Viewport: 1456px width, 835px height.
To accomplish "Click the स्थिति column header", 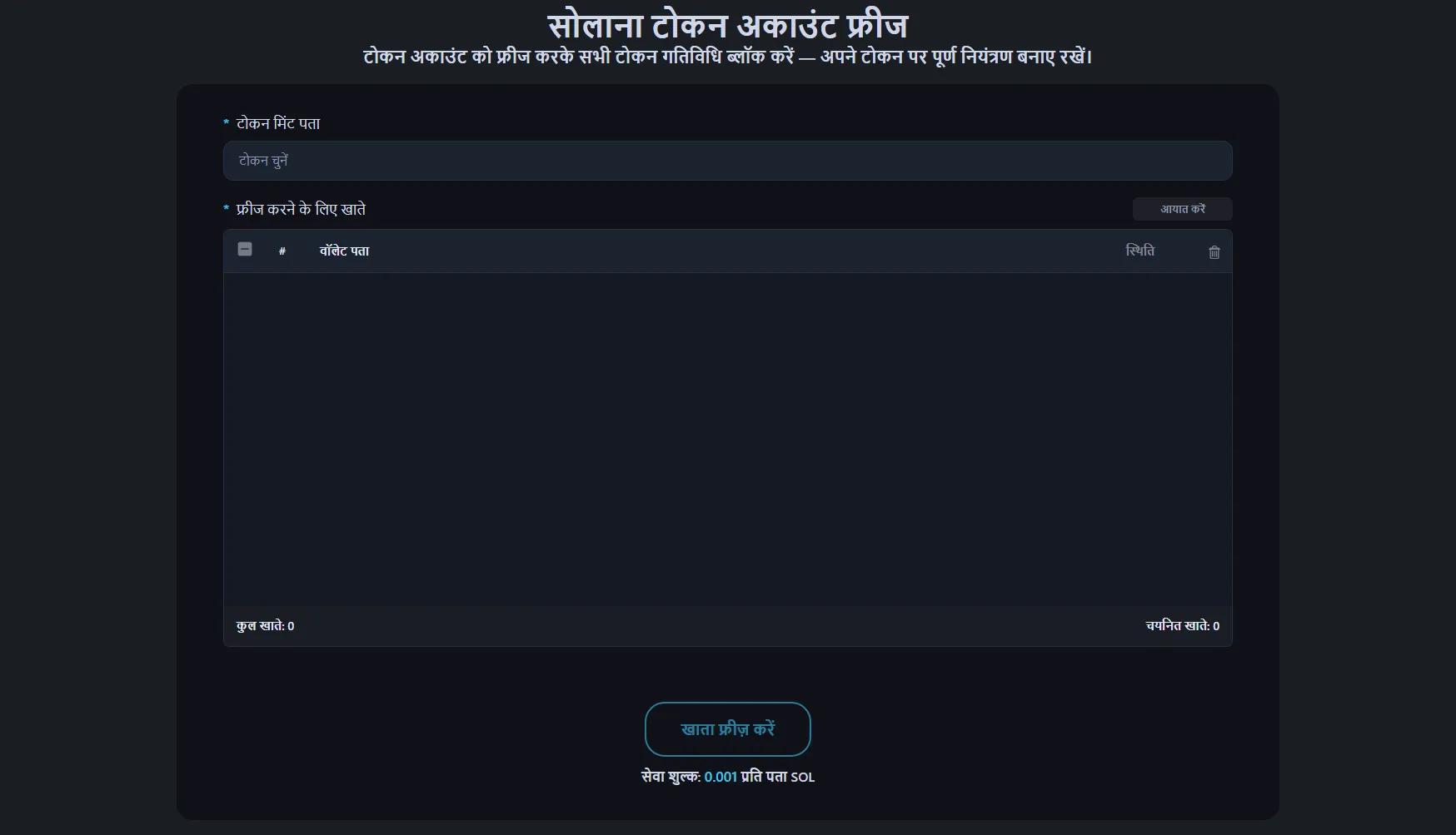I will click(x=1139, y=251).
